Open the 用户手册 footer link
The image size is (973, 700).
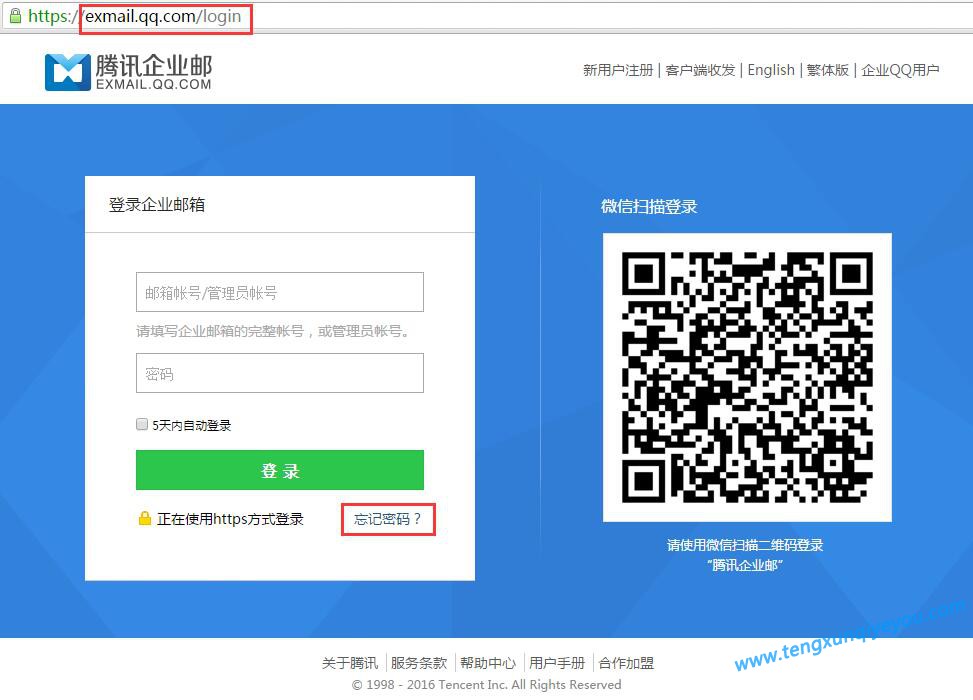tap(557, 663)
